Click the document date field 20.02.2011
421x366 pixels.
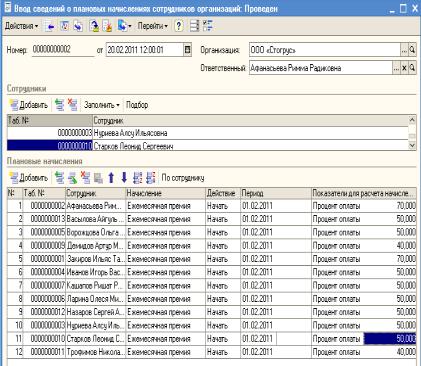coord(145,50)
